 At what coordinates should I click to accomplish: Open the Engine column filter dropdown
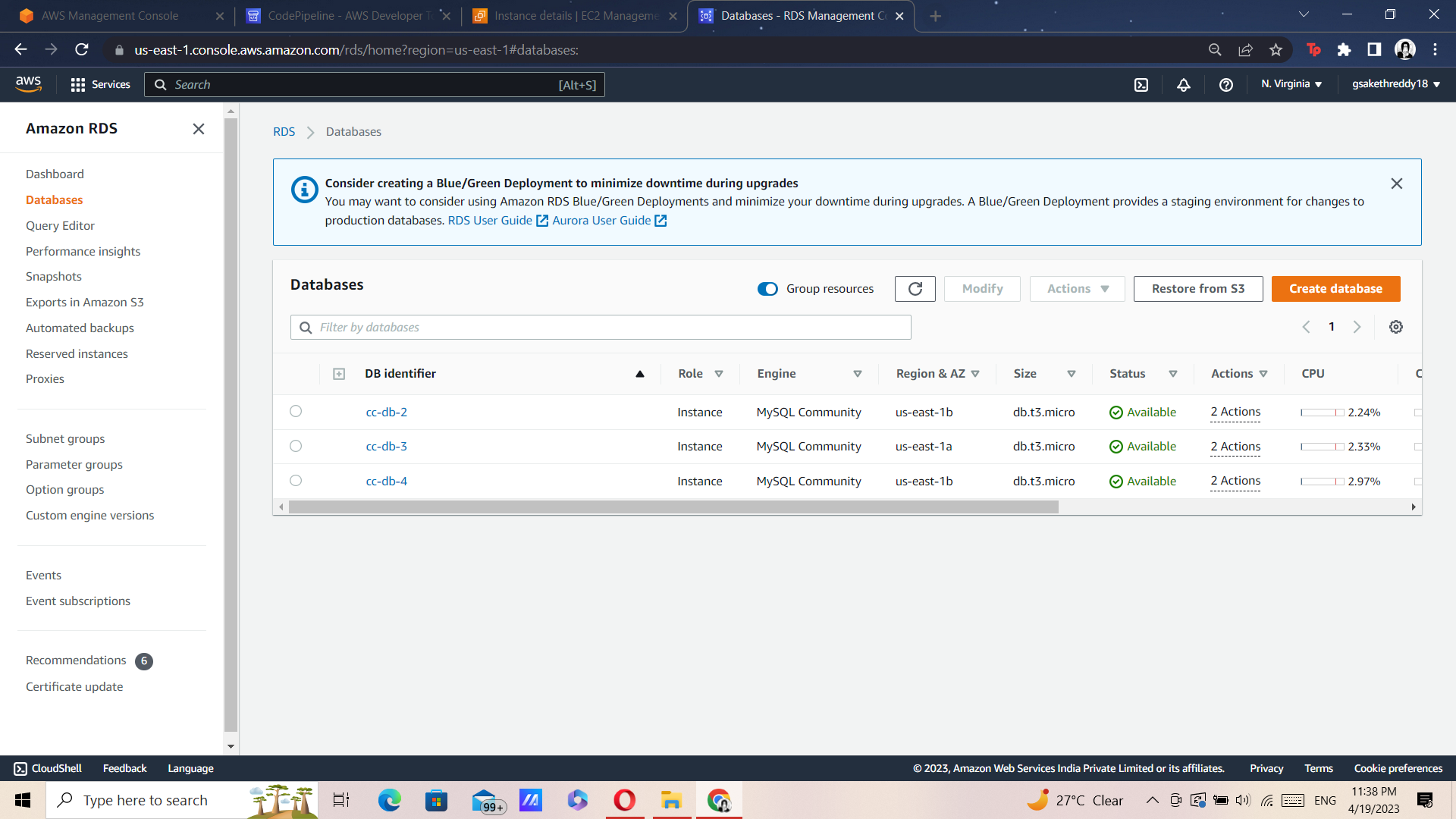[x=857, y=373]
